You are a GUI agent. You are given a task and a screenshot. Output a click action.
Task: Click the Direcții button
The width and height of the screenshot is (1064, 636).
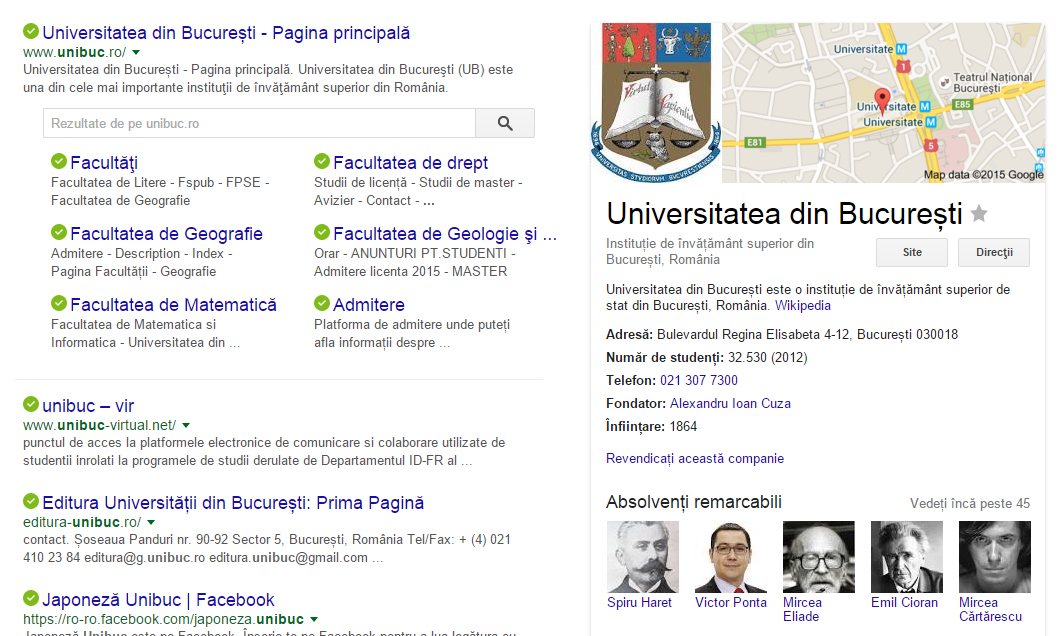click(994, 252)
